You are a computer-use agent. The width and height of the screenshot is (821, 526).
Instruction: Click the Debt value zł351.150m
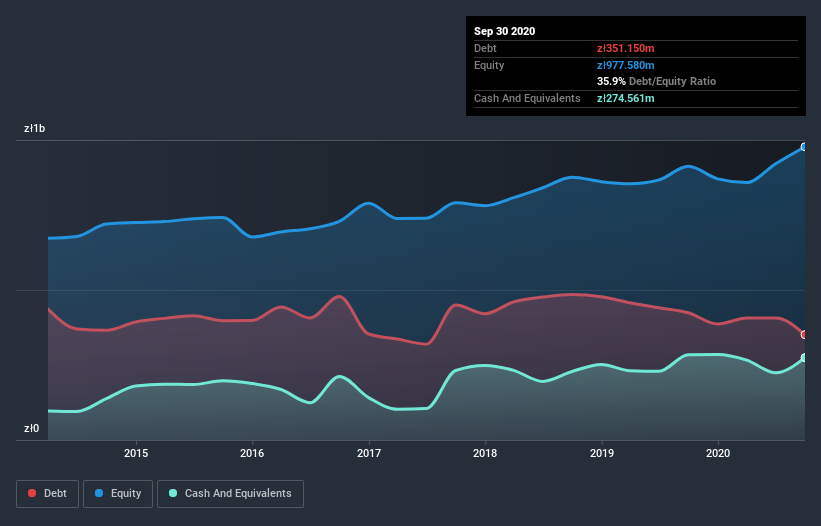[x=626, y=48]
